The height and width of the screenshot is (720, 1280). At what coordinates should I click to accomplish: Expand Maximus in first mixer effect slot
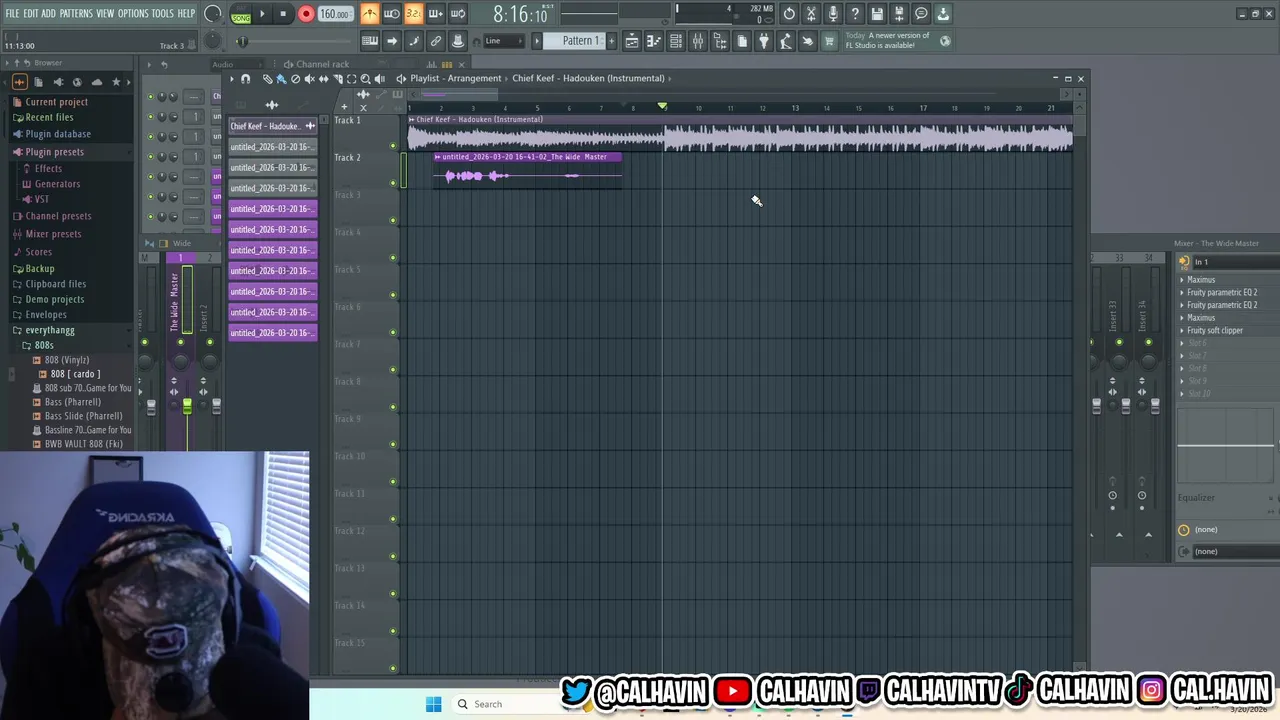click(x=1183, y=280)
